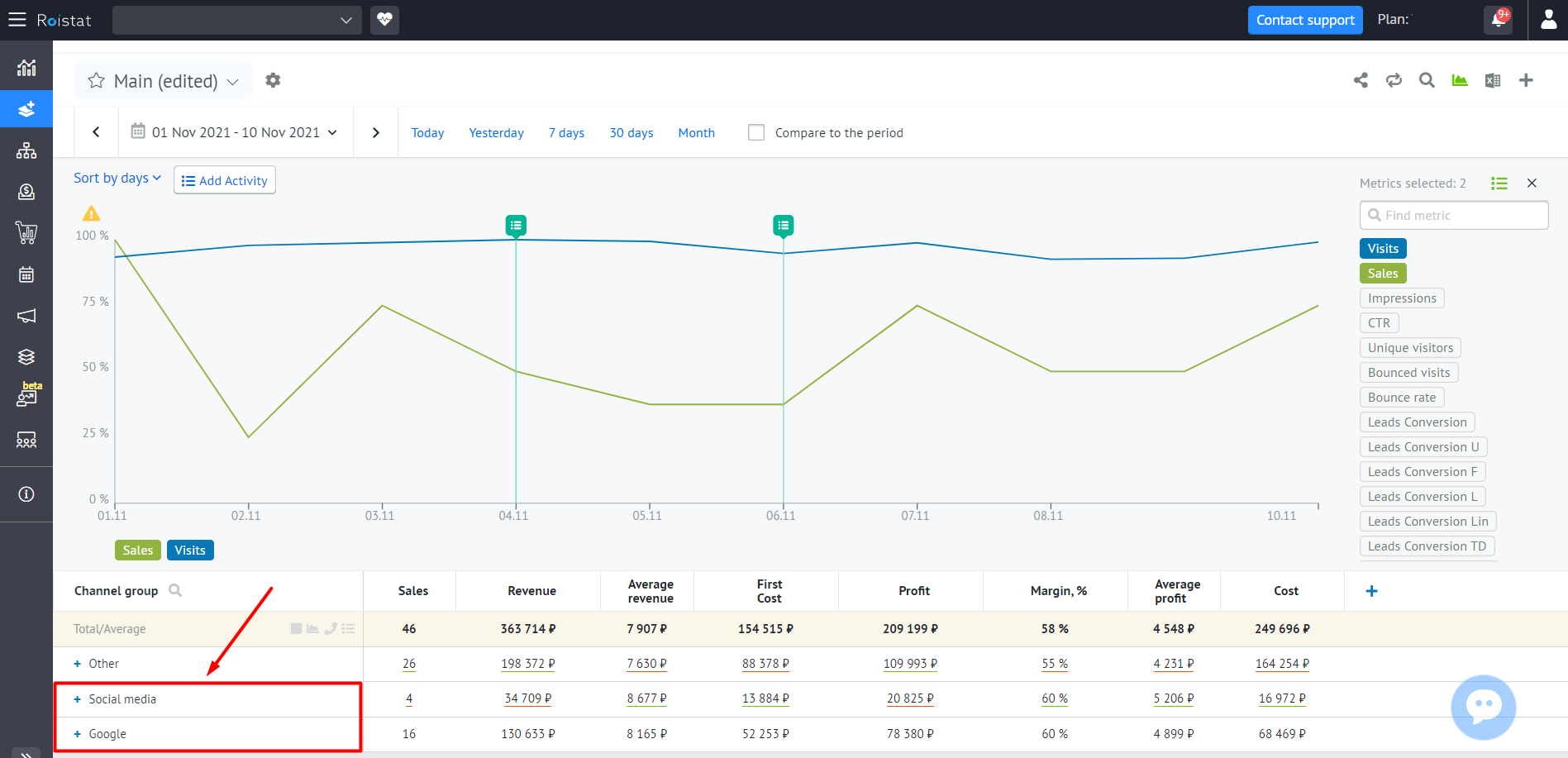Screen dimensions: 1568x758
Task: Open the project selector dropdown
Action: coord(237,20)
